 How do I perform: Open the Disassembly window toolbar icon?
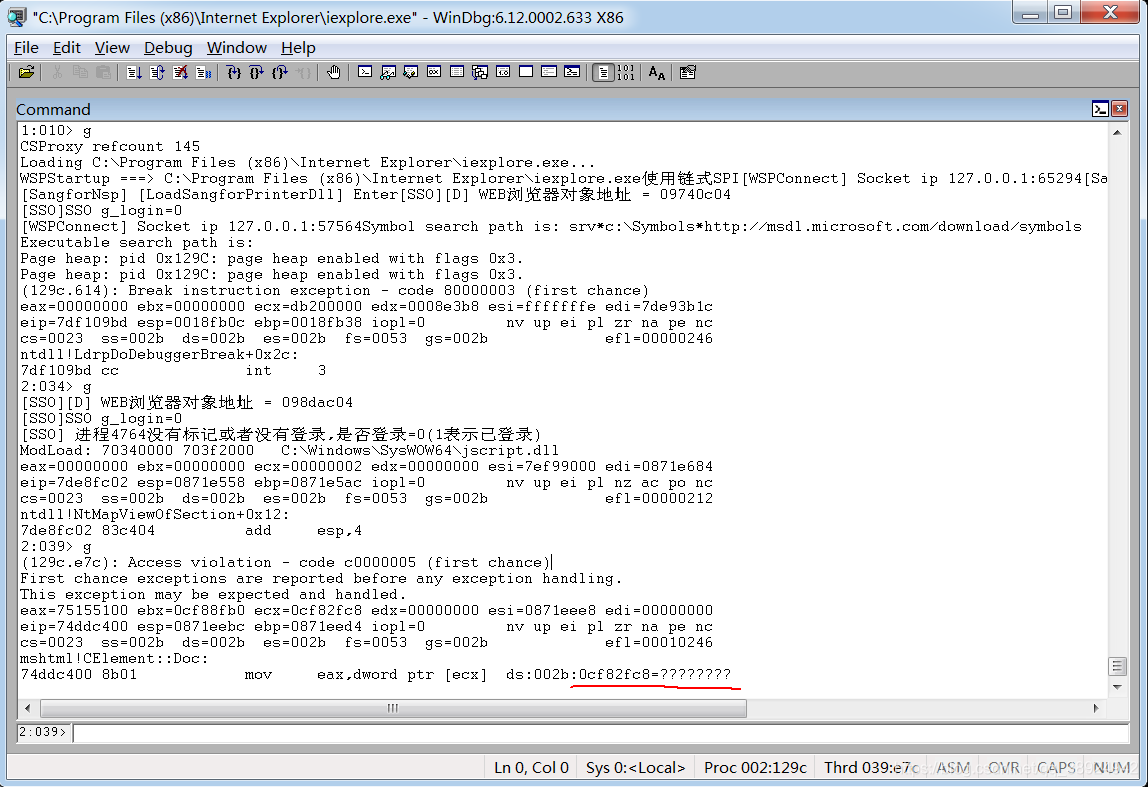click(503, 72)
